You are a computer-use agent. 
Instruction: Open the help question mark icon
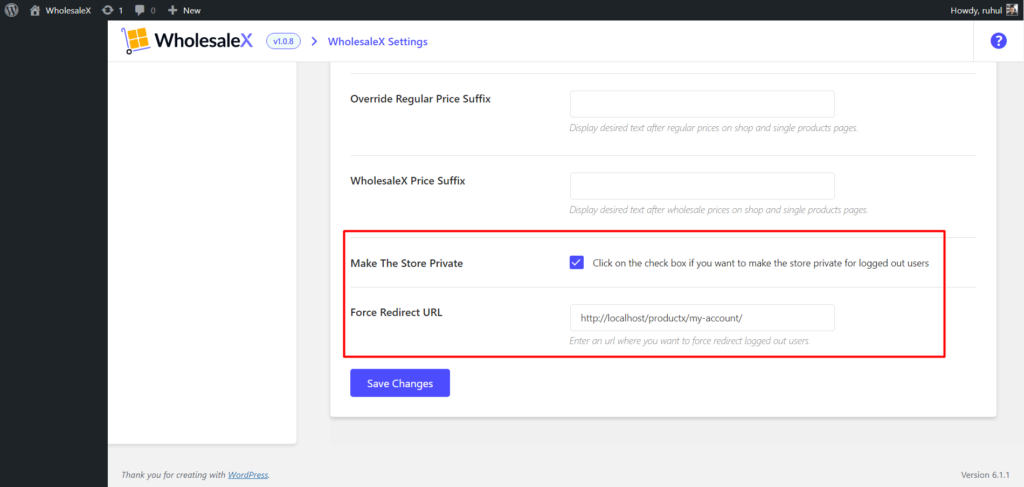[x=998, y=41]
